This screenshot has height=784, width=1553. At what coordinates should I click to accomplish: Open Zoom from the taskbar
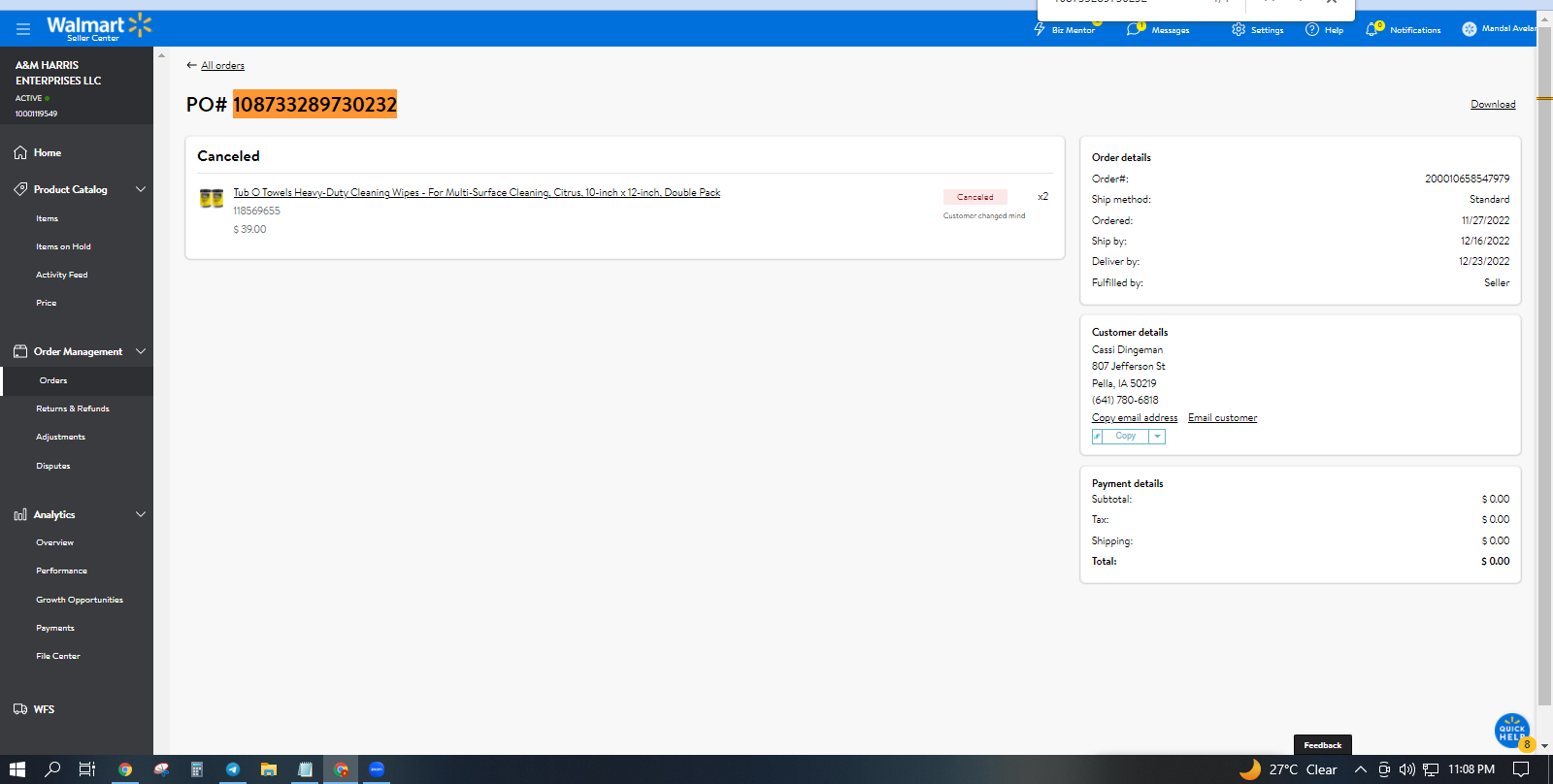click(x=377, y=769)
